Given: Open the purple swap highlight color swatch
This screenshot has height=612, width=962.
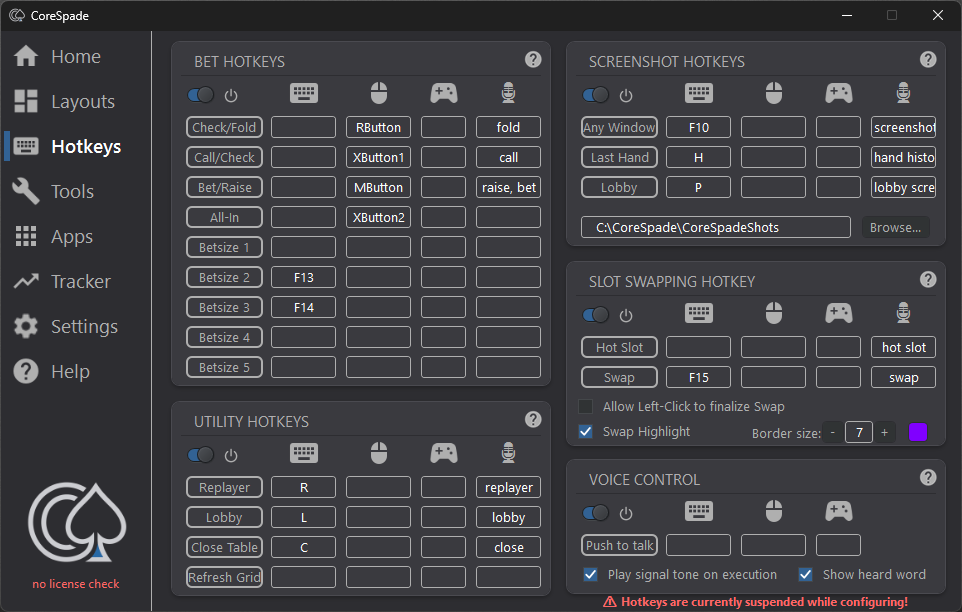Looking at the screenshot, I should 918,432.
